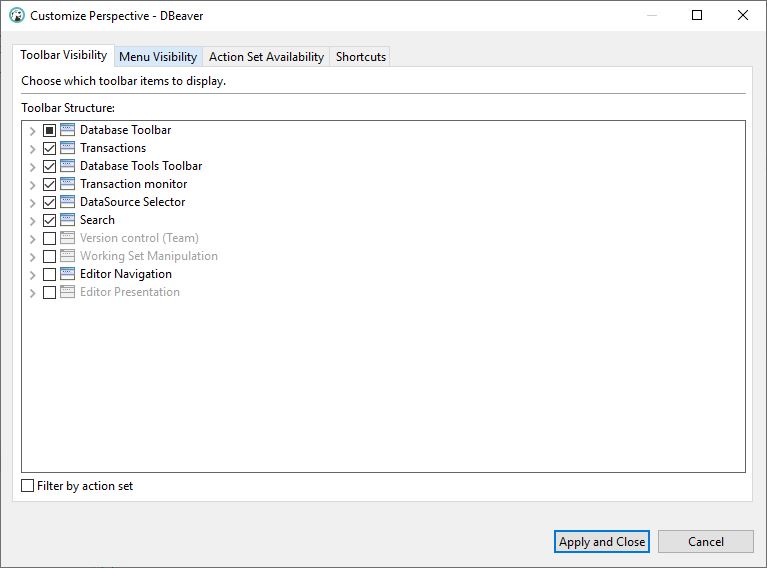Click the Working Set Manipulation icon
This screenshot has height=568, width=767.
click(68, 256)
